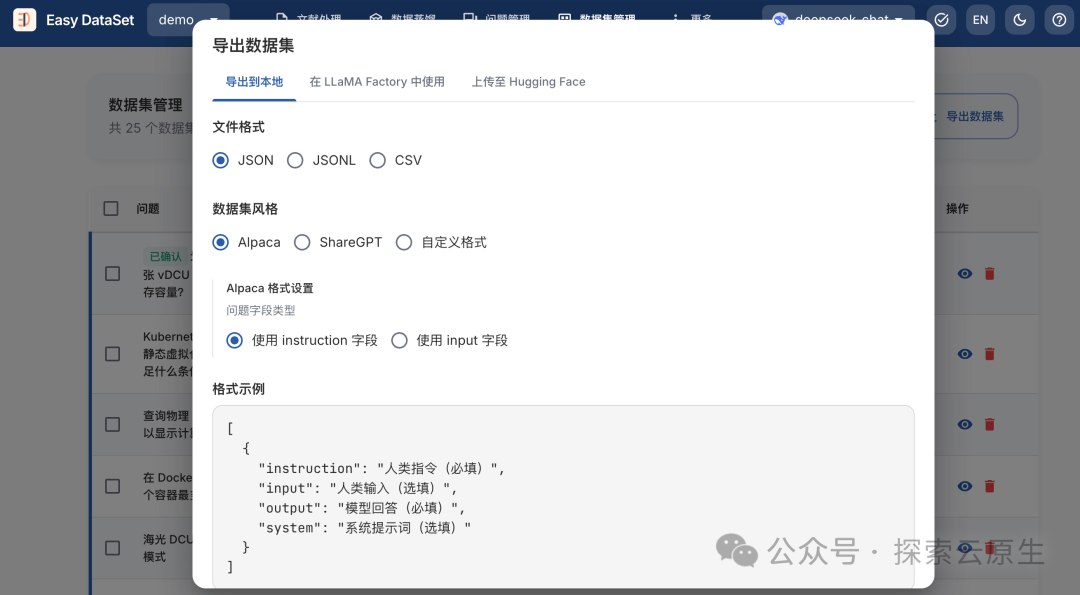
Task: Delete trash icon for 张 vDCU row
Action: (x=990, y=273)
